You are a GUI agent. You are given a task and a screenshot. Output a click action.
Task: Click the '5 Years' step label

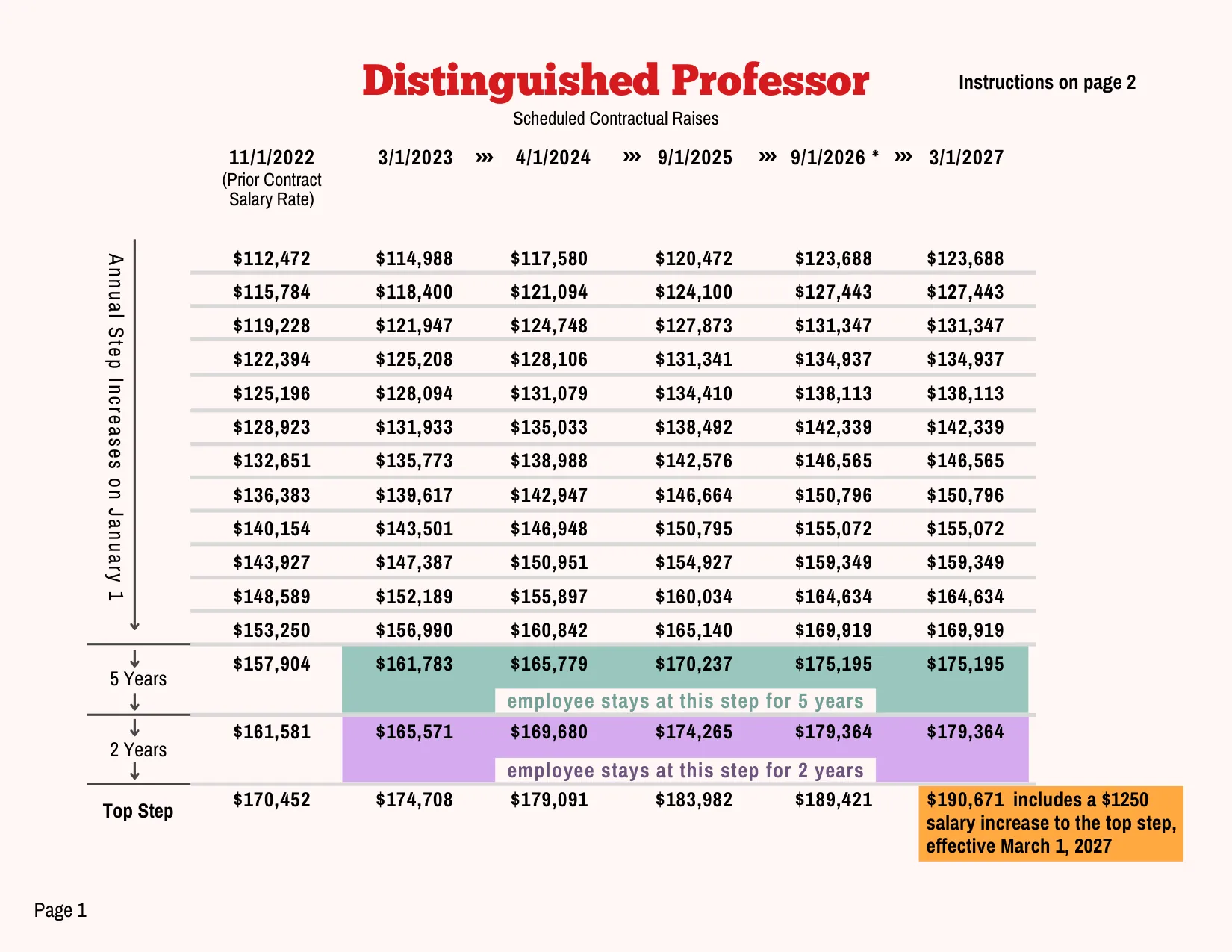[x=138, y=679]
